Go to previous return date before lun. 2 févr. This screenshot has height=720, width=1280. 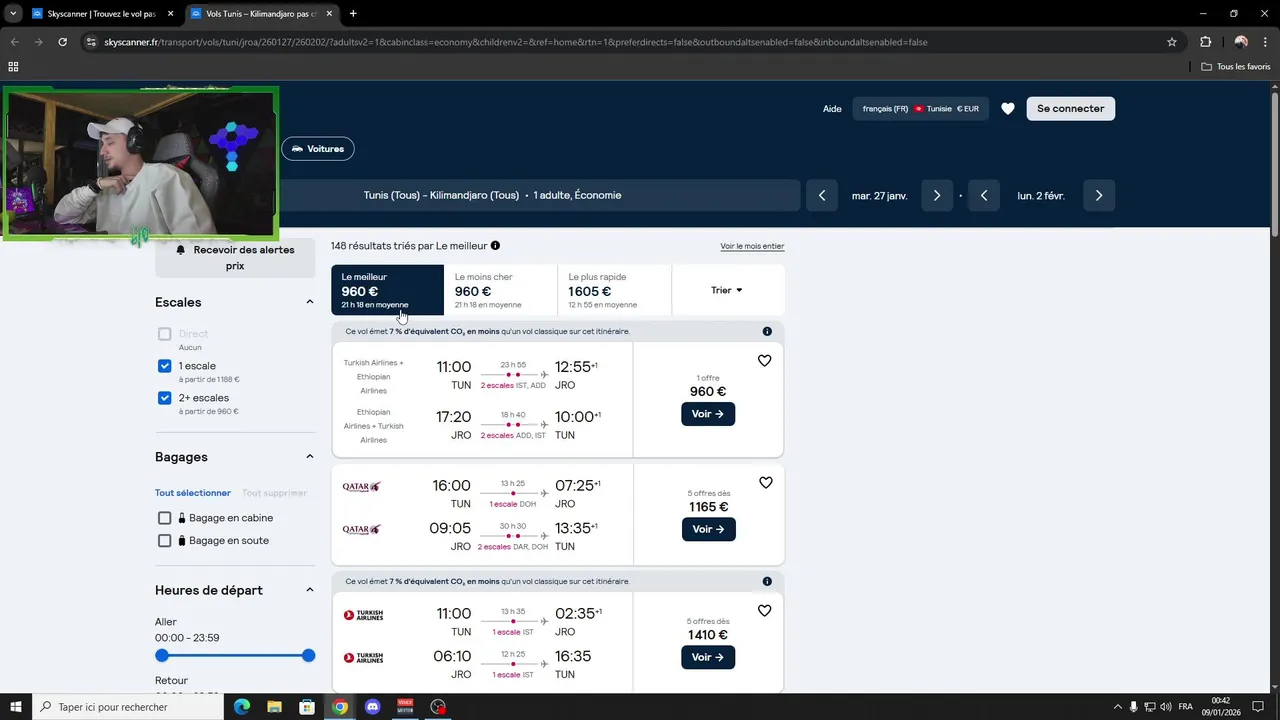click(984, 196)
